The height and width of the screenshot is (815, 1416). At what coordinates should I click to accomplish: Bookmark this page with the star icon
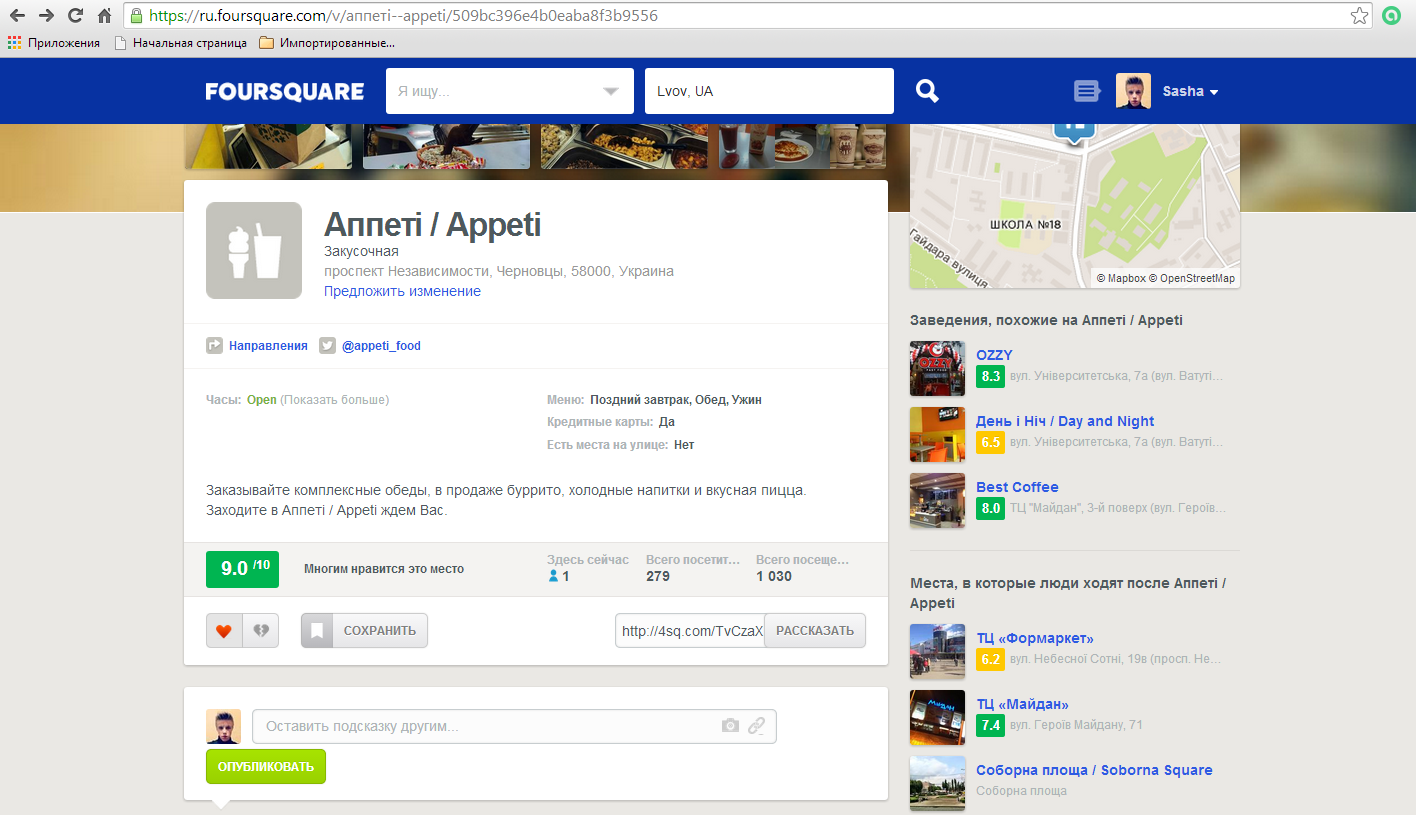1359,16
